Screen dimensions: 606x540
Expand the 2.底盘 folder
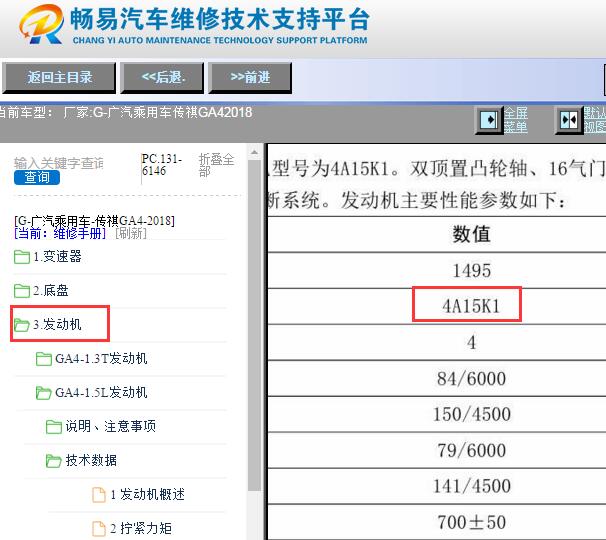pyautogui.click(x=51, y=290)
